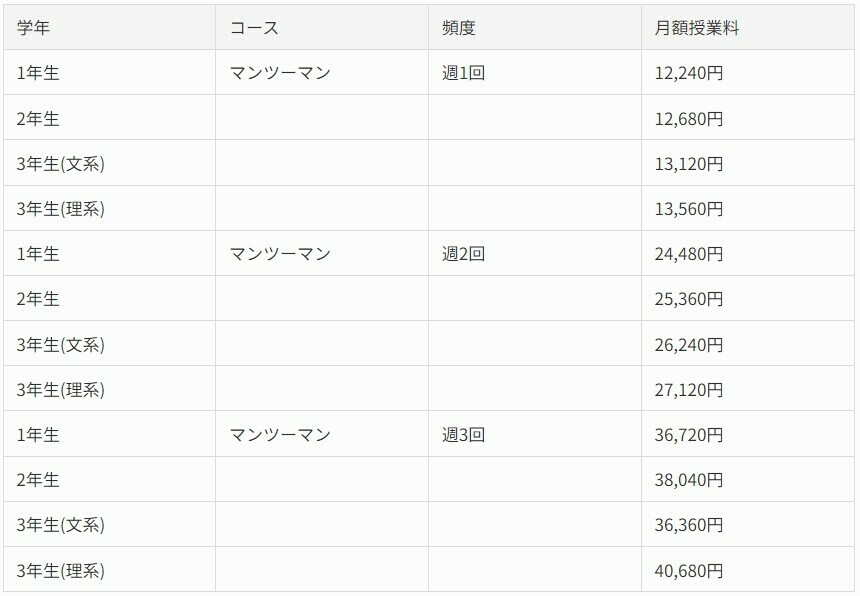860x596 pixels.
Task: Click the 36,720円 price cell
Action: tap(748, 434)
